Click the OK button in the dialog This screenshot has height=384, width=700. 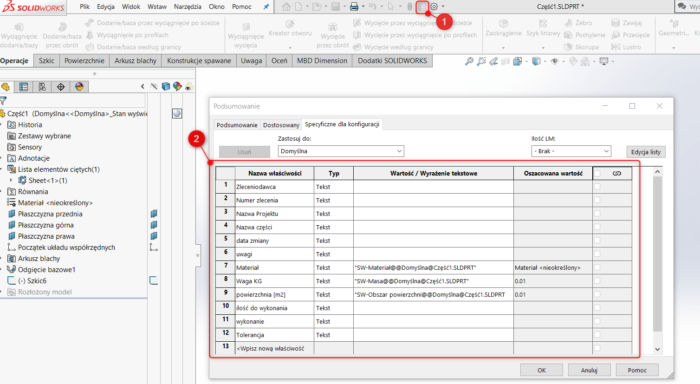pos(542,370)
